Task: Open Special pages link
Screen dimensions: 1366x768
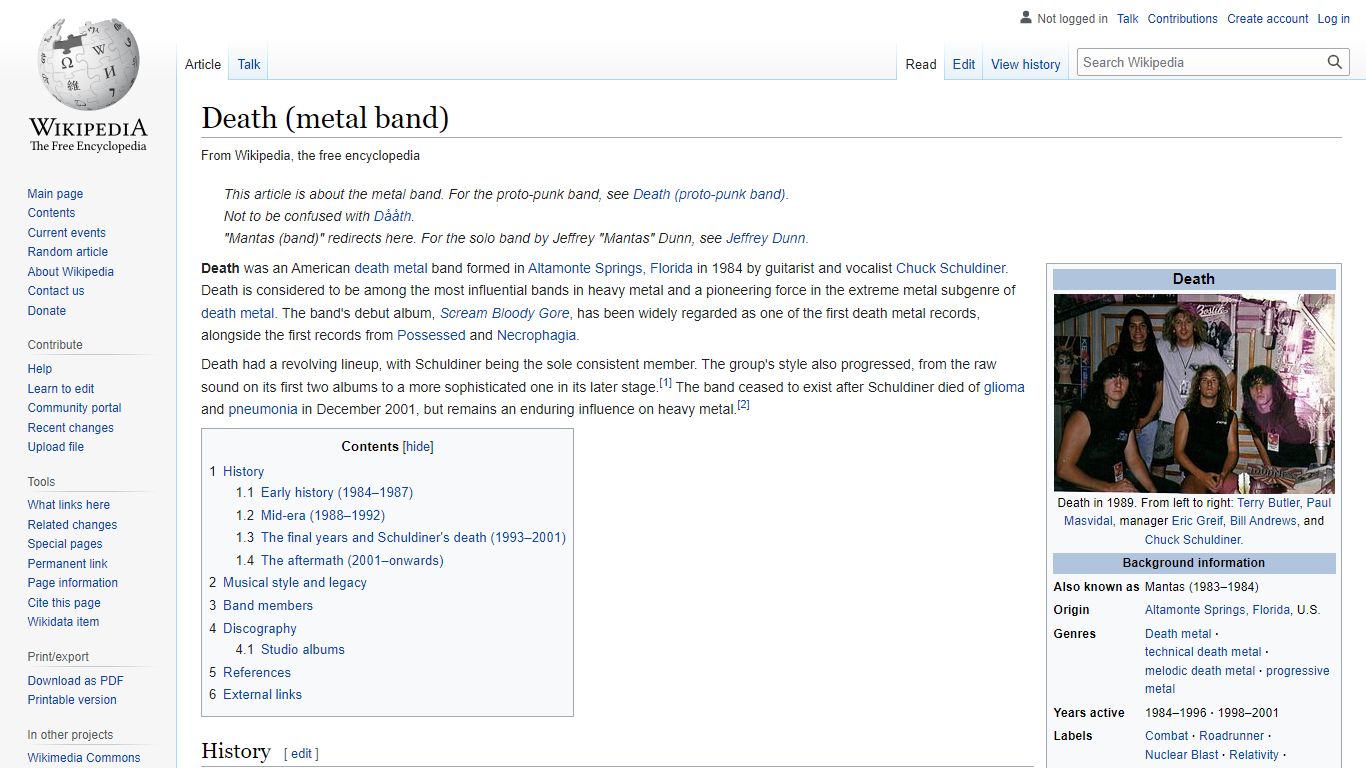Action: (65, 544)
